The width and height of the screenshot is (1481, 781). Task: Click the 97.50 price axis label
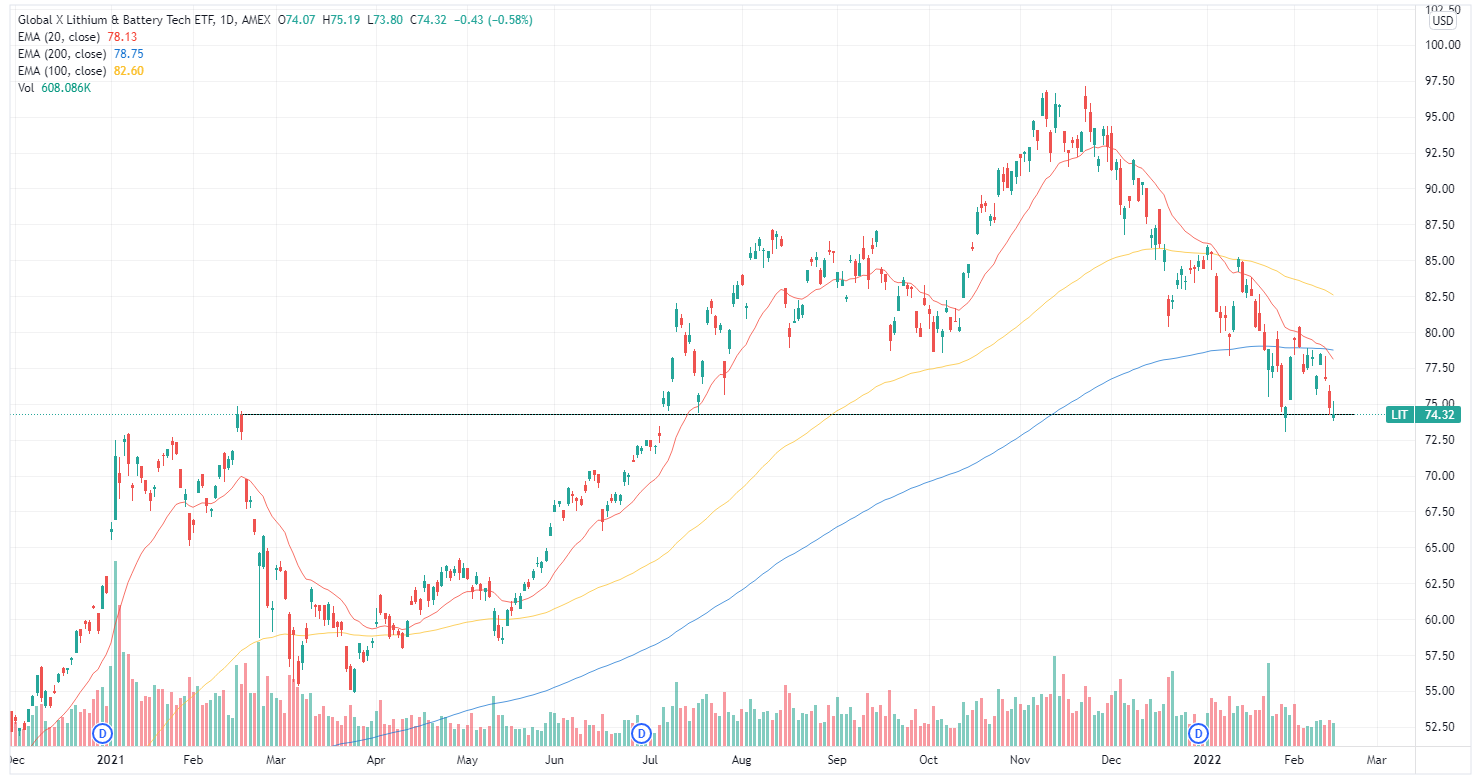1441,81
